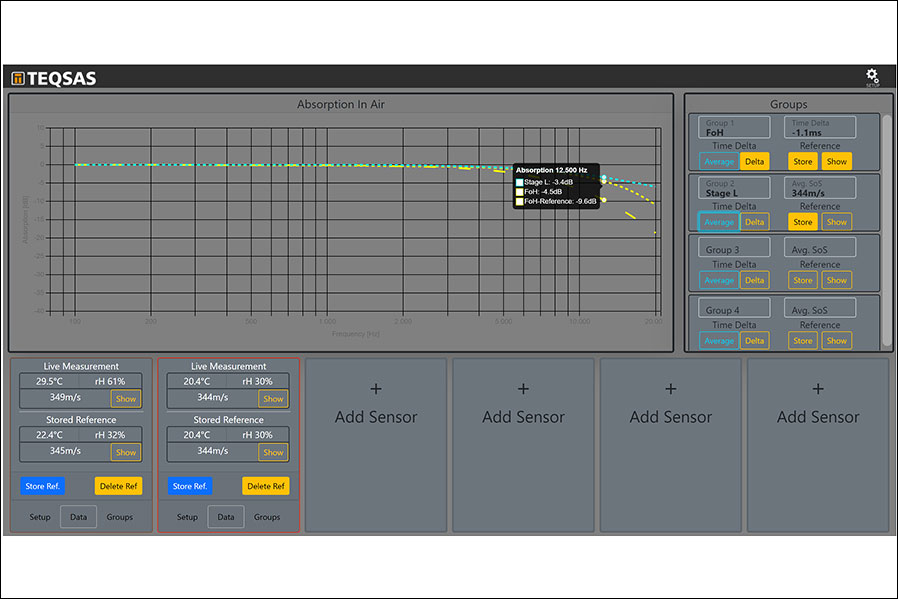Viewport: 898px width, 599px height.
Task: Open Groups tab of 20.4°C sensor
Action: tap(267, 517)
